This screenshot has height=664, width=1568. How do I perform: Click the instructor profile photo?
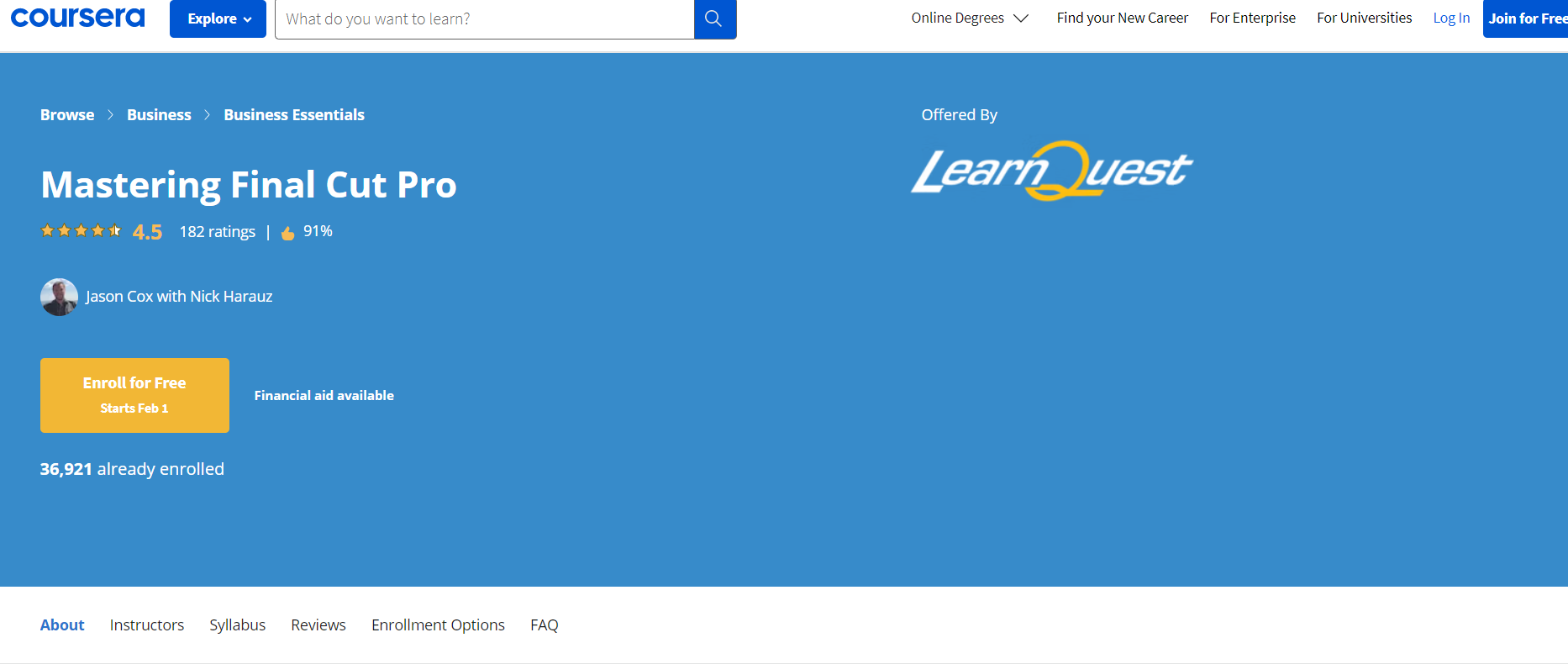pos(59,297)
